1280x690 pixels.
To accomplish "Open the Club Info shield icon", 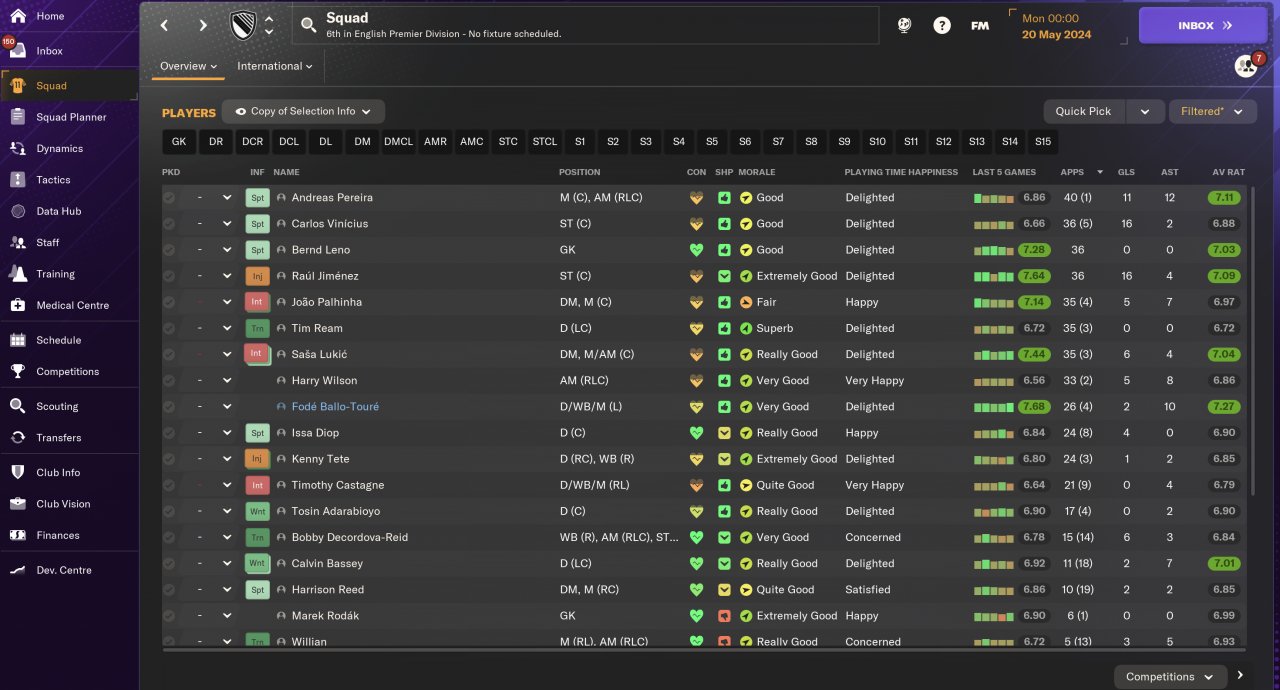I will click(x=18, y=472).
